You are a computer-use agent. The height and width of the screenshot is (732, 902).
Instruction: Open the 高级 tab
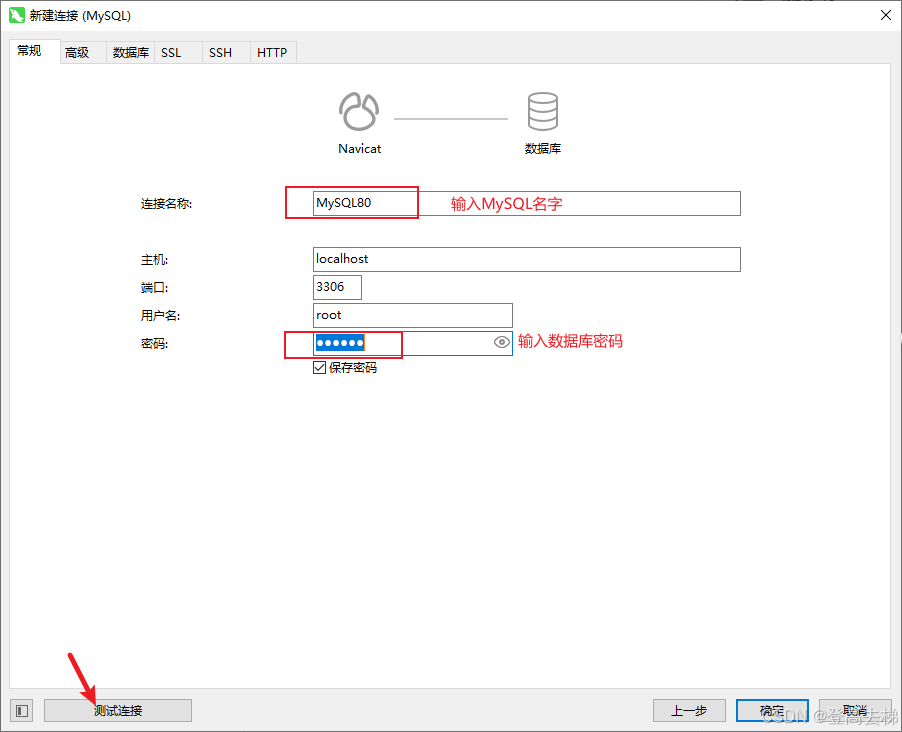[x=83, y=52]
